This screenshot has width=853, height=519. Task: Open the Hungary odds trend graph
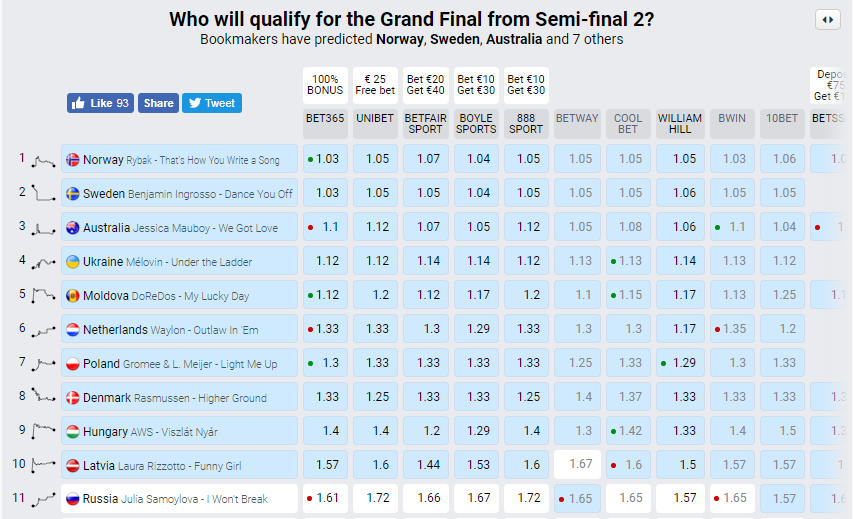click(43, 431)
